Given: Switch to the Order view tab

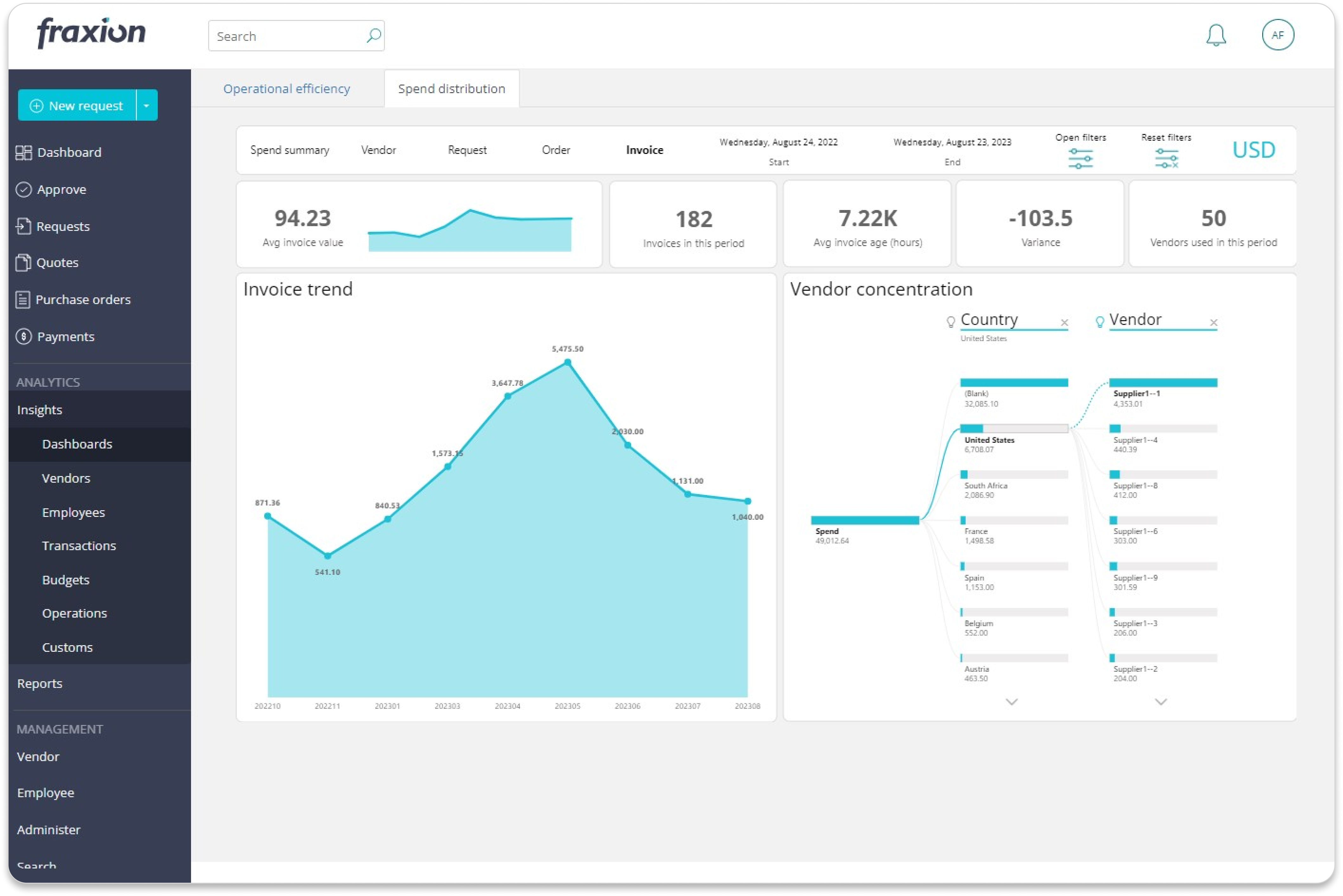Looking at the screenshot, I should [x=555, y=150].
